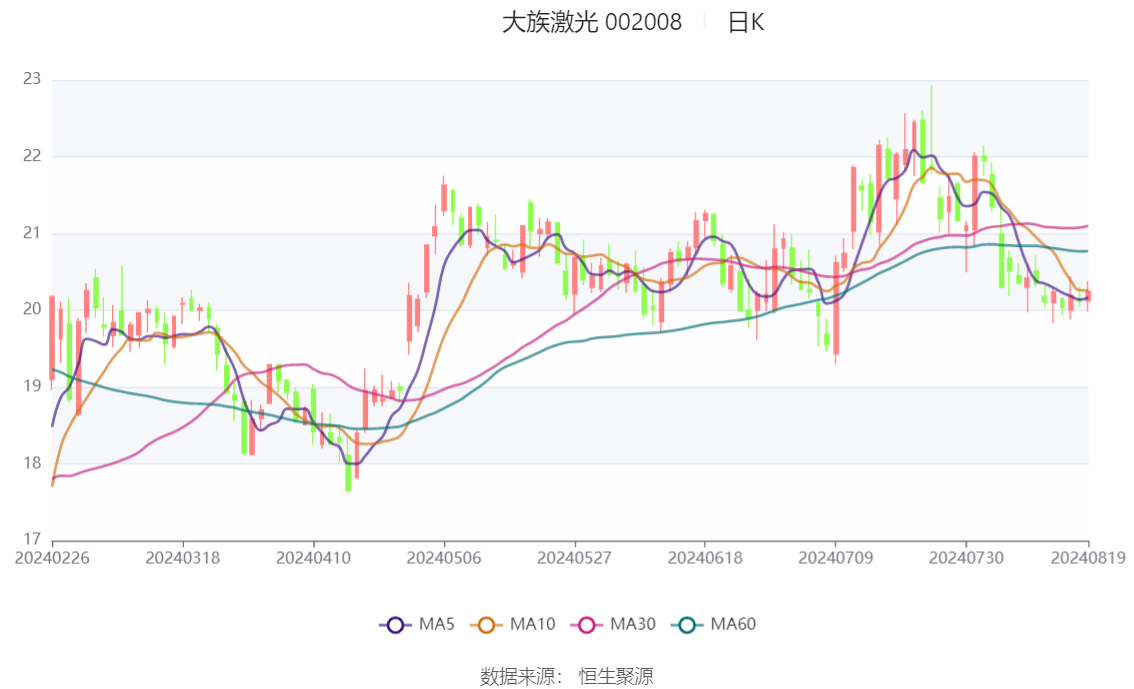The height and width of the screenshot is (689, 1134).
Task: Toggle the MA60 teal legend marker
Action: (x=687, y=625)
